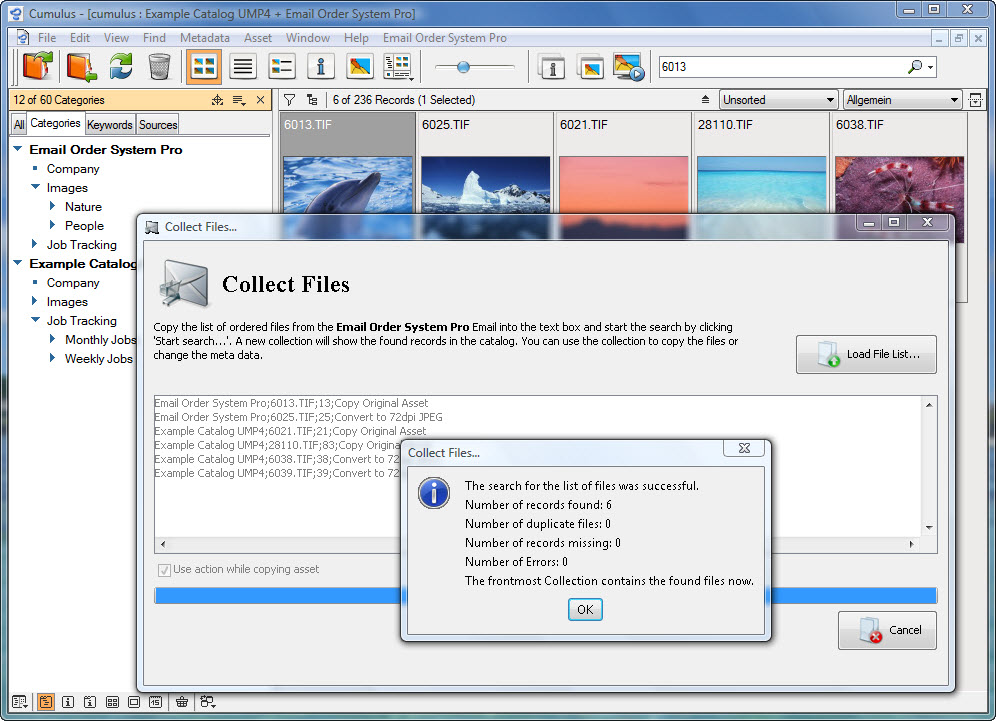Click the calendar 15 icon in status bar

coord(156,702)
